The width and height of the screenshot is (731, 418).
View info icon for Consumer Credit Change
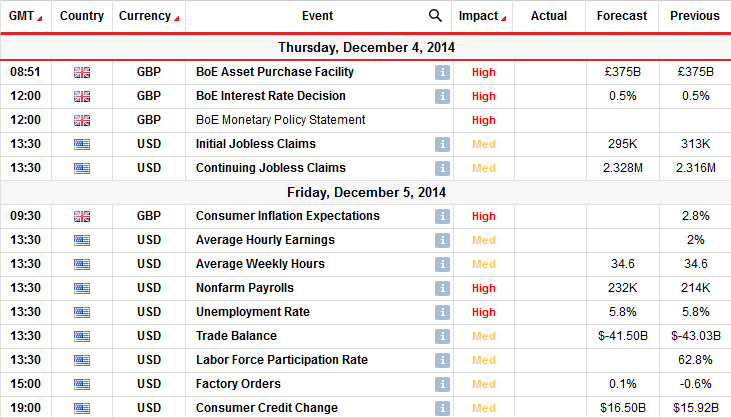click(x=442, y=408)
